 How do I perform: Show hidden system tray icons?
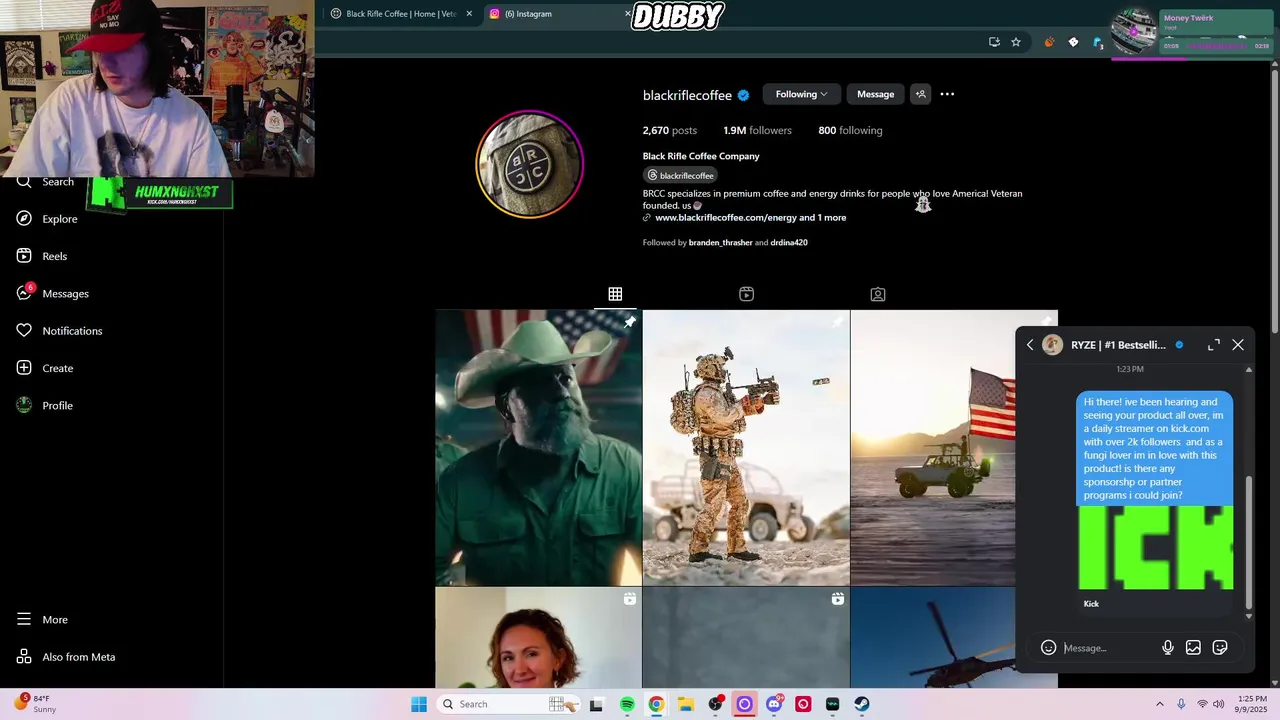[1160, 704]
